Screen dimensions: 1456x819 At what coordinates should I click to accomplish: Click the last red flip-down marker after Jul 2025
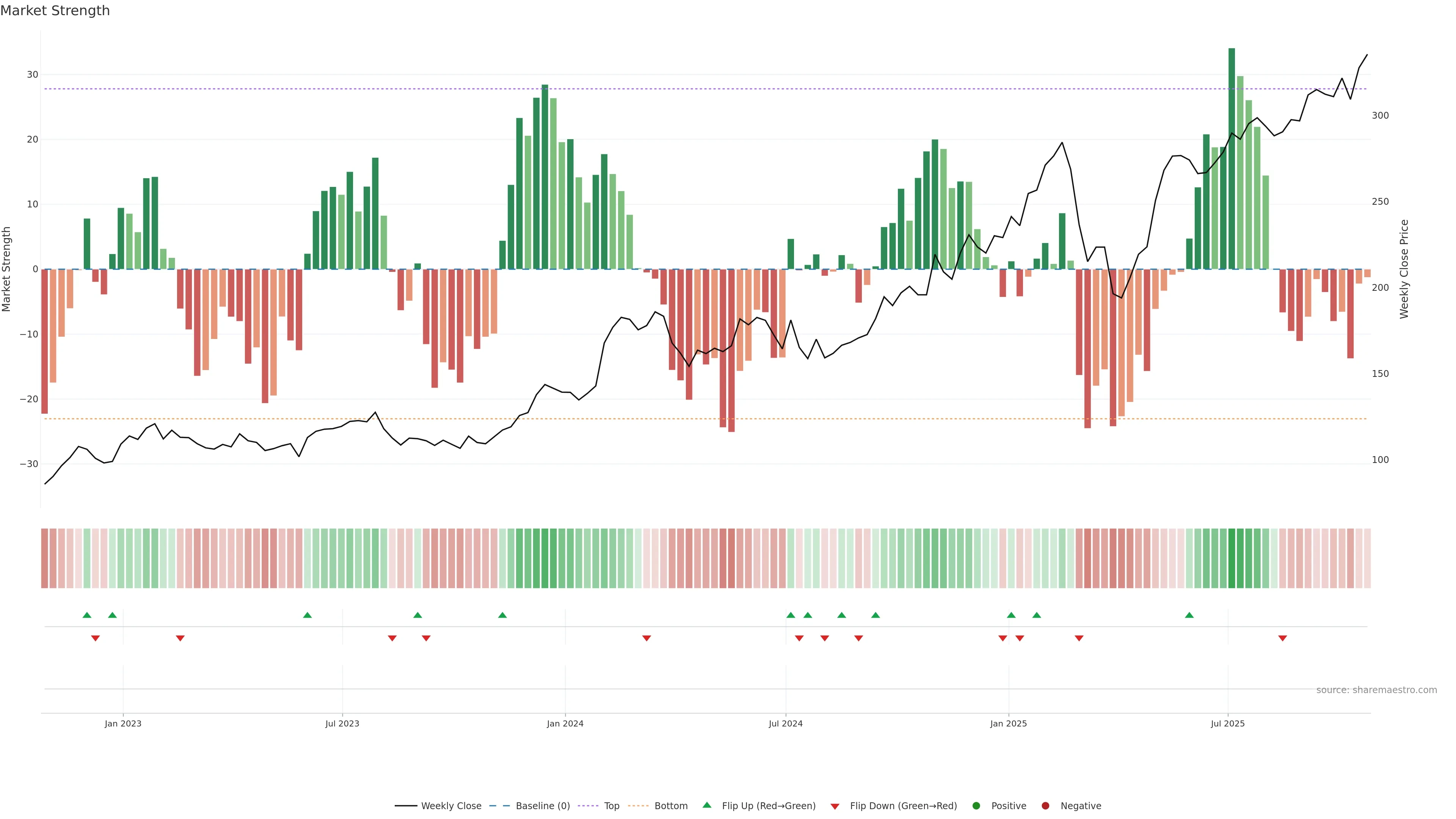pos(1282,638)
